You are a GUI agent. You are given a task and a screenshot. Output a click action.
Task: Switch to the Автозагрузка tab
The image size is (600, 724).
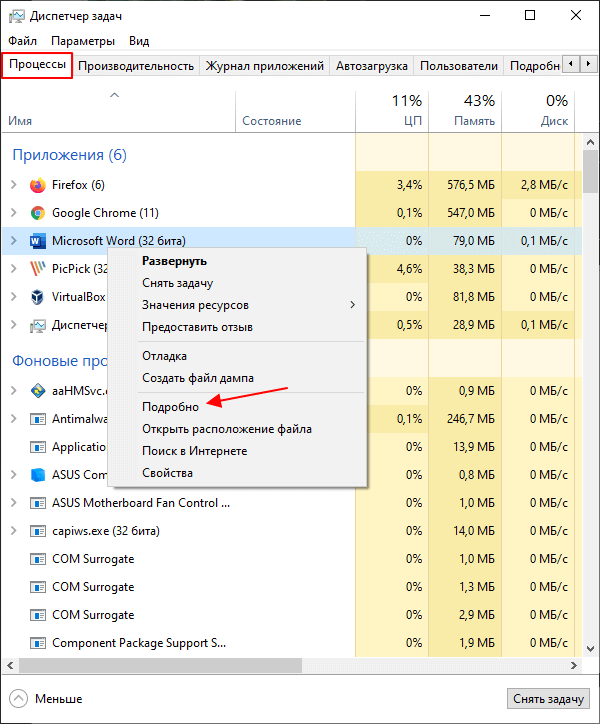pos(372,66)
